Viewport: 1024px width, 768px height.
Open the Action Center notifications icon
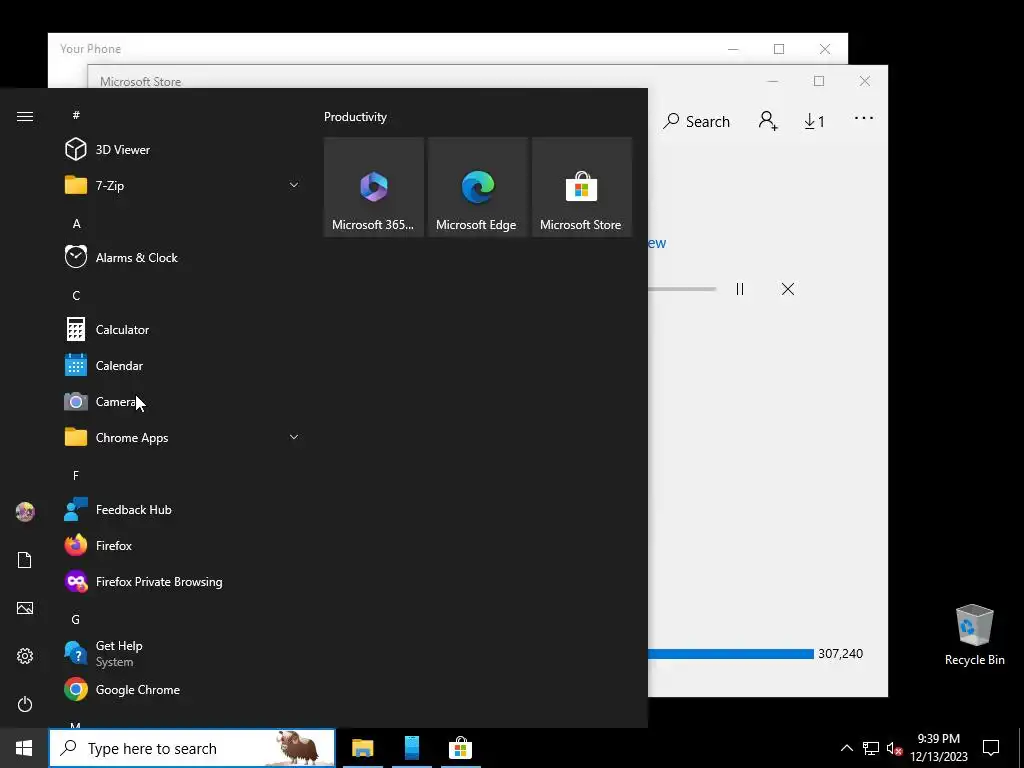click(991, 748)
